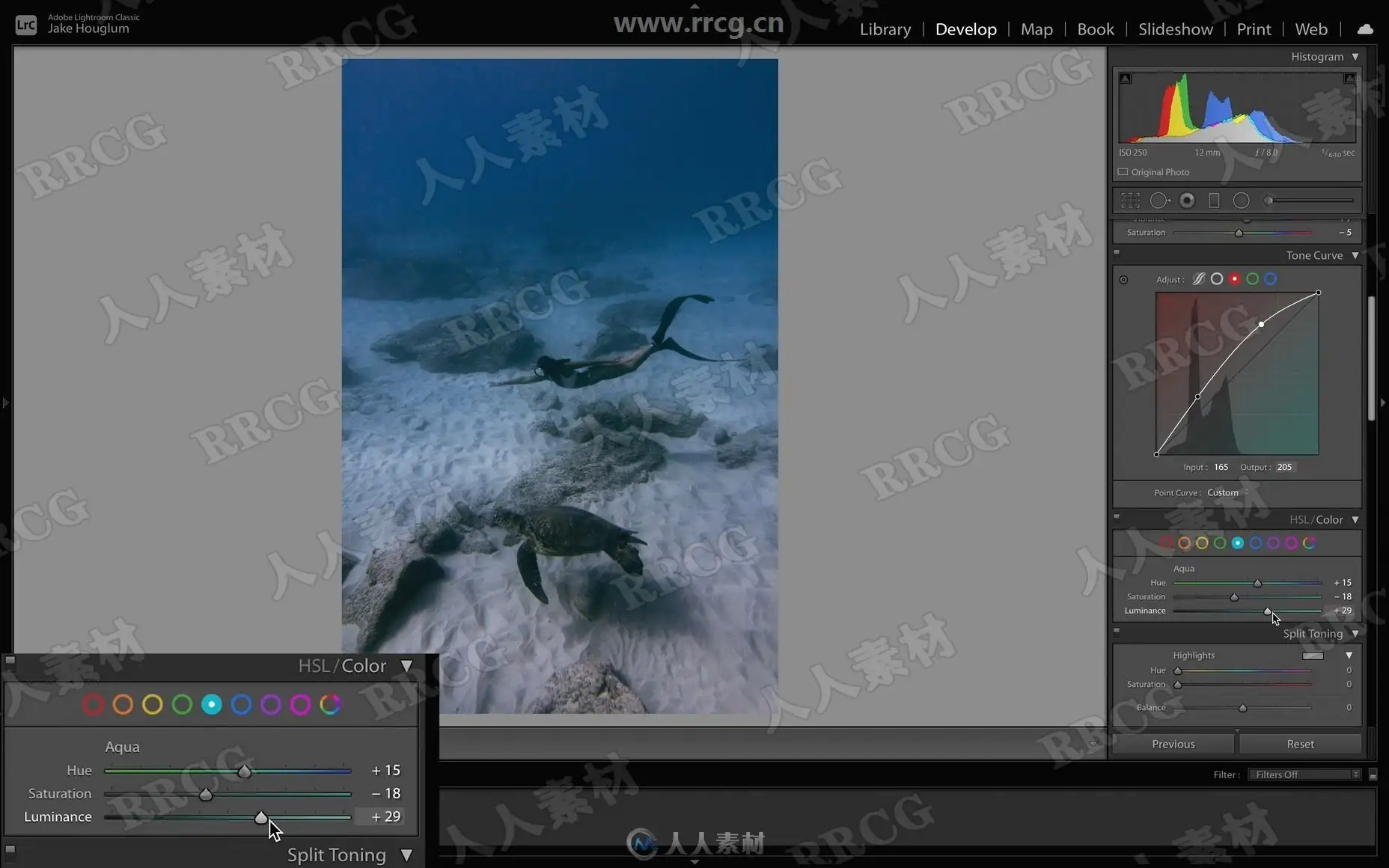Viewport: 1389px width, 868px height.
Task: Click the Previous button
Action: (1173, 744)
